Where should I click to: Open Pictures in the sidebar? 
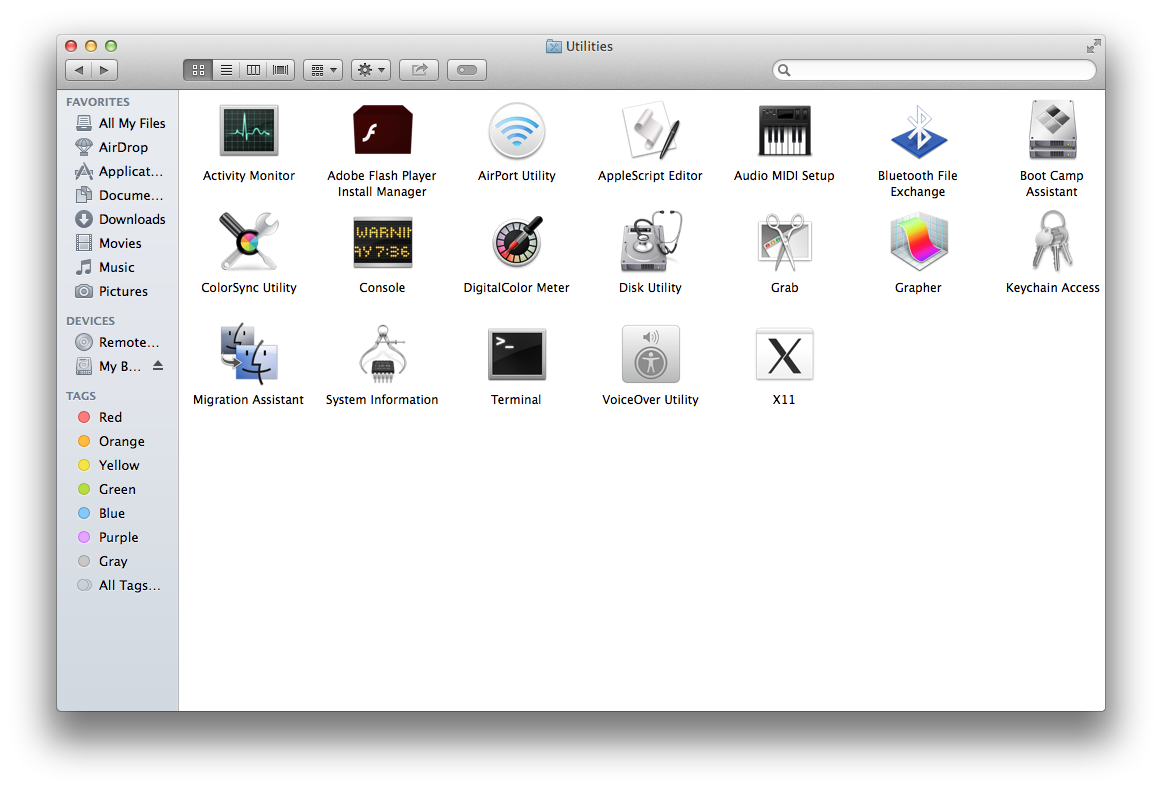pyautogui.click(x=119, y=291)
